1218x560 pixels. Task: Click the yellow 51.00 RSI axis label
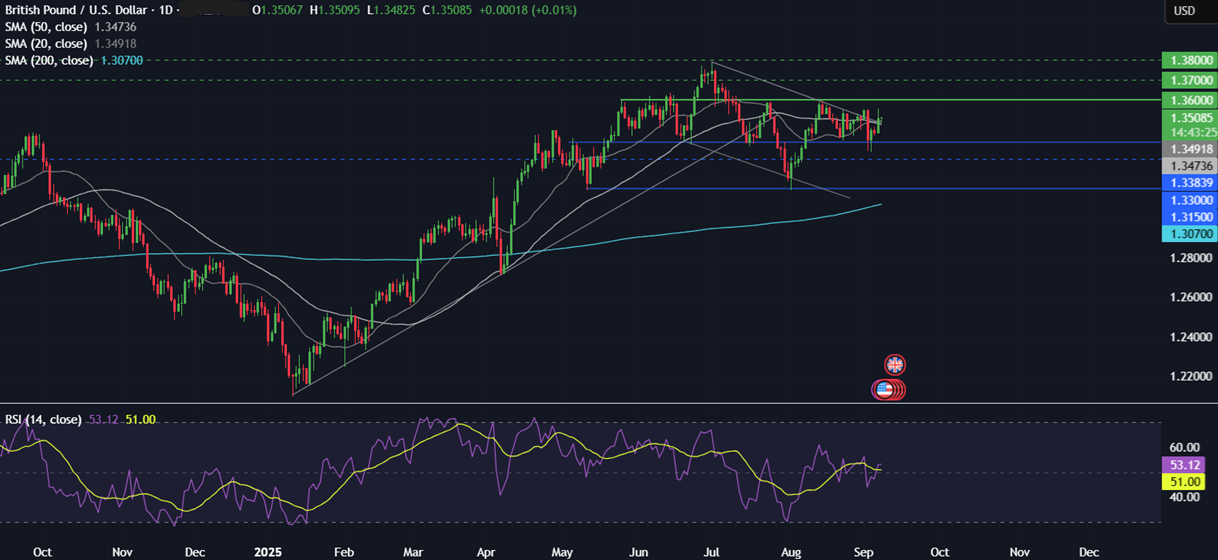coord(1185,481)
